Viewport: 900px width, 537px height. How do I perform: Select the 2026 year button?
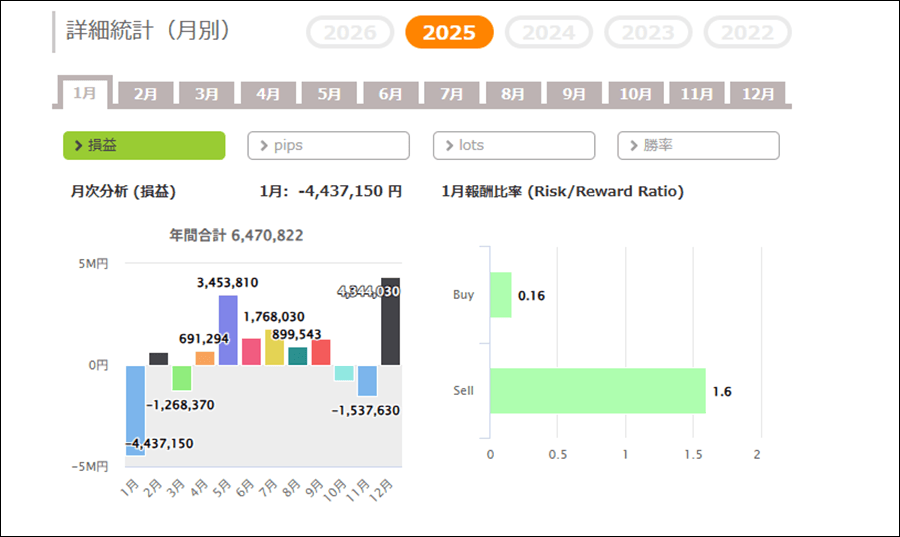[x=349, y=32]
